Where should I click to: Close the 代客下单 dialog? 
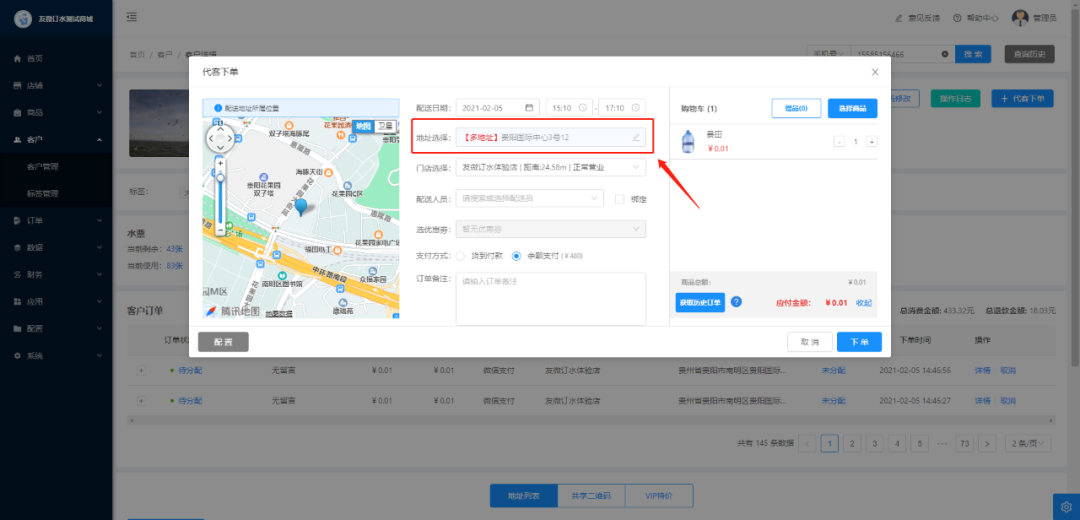pos(875,72)
